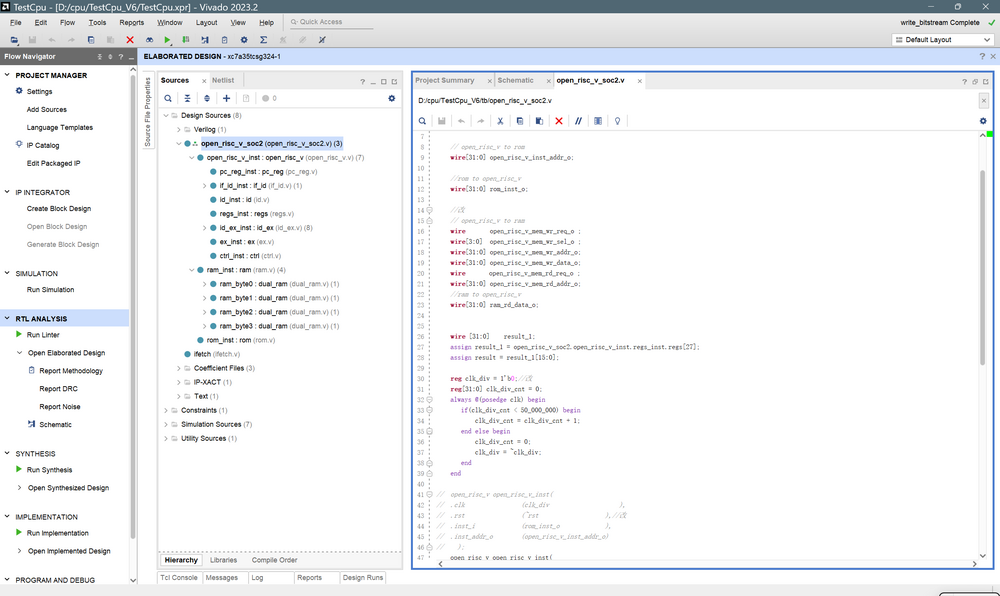The width and height of the screenshot is (1000, 596).
Task: Click the Sigma icon in main toolbar
Action: [x=263, y=40]
